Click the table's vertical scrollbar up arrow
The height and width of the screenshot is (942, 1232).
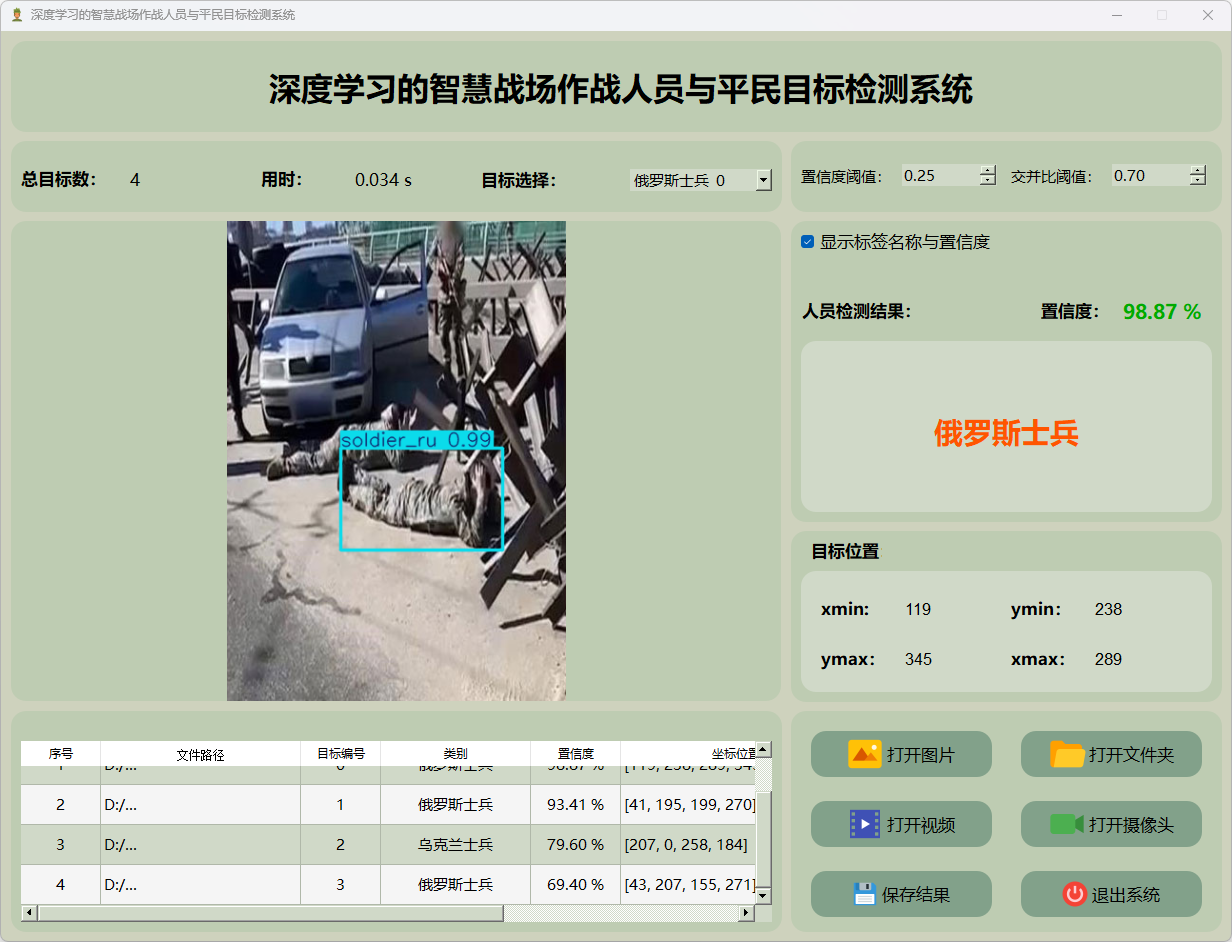pyautogui.click(x=763, y=749)
